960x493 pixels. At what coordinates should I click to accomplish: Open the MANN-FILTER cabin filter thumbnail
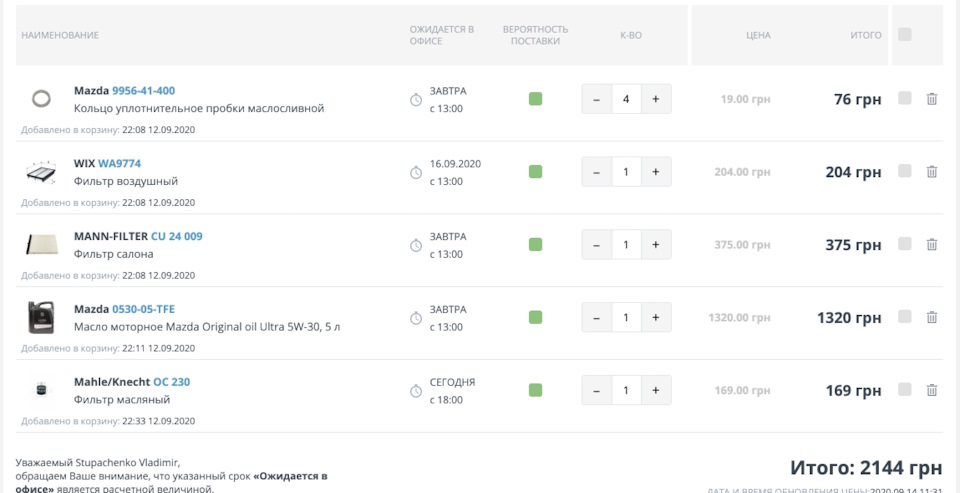(x=41, y=244)
